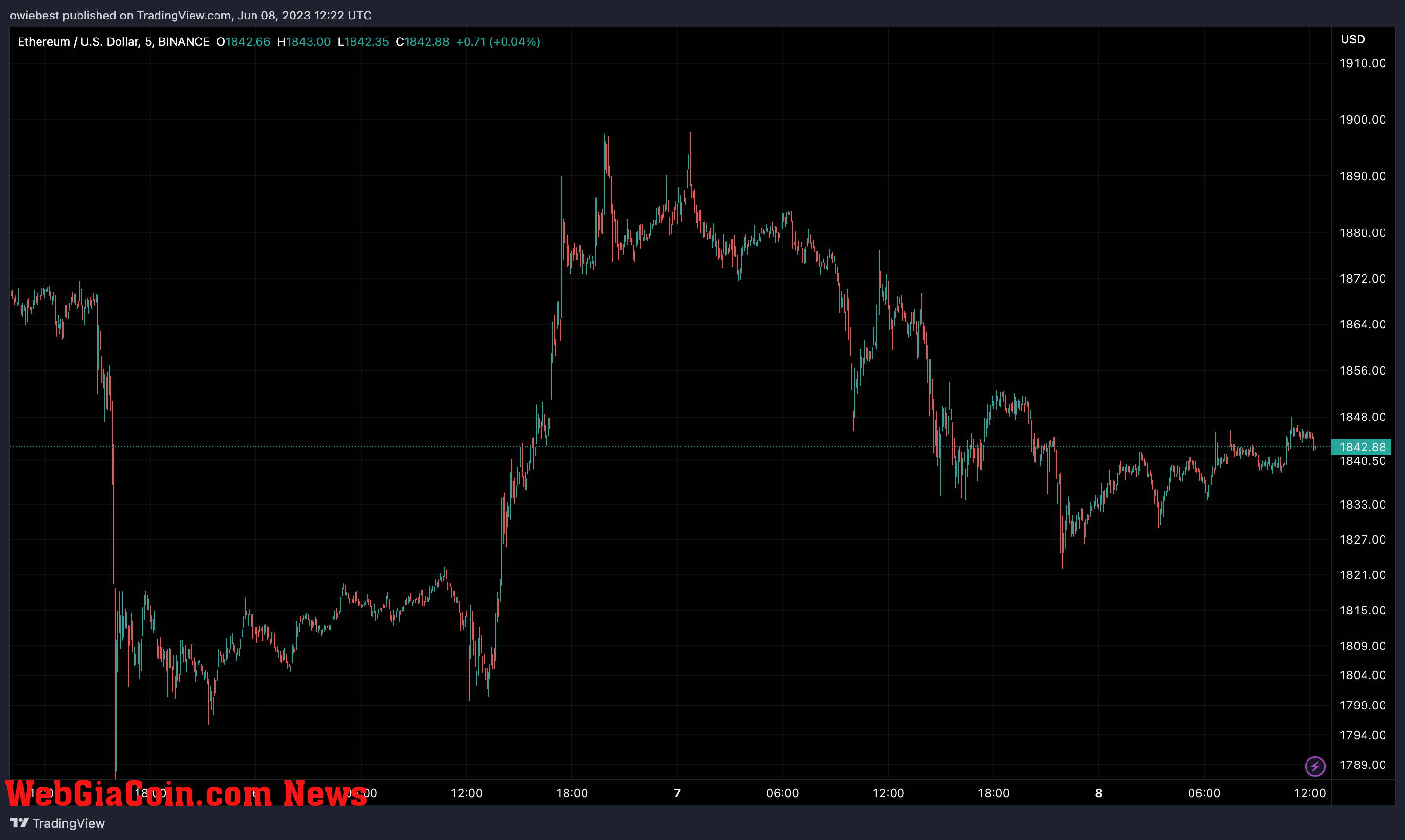Click the date label 8 on time axis
Viewport: 1405px width, 840px height.
pyautogui.click(x=1099, y=794)
